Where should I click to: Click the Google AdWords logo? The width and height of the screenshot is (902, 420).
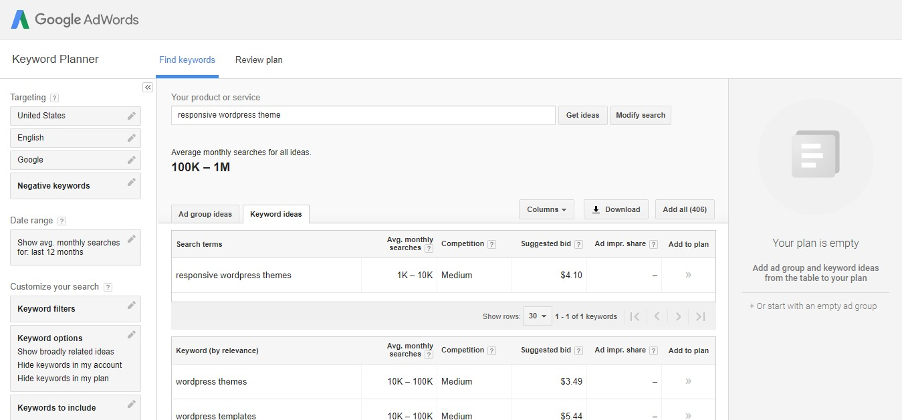pyautogui.click(x=75, y=20)
